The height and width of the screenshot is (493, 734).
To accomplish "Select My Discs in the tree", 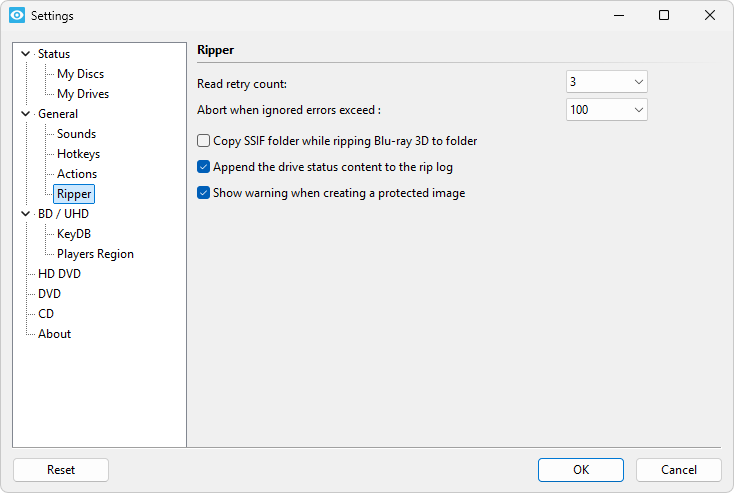I will 80,74.
